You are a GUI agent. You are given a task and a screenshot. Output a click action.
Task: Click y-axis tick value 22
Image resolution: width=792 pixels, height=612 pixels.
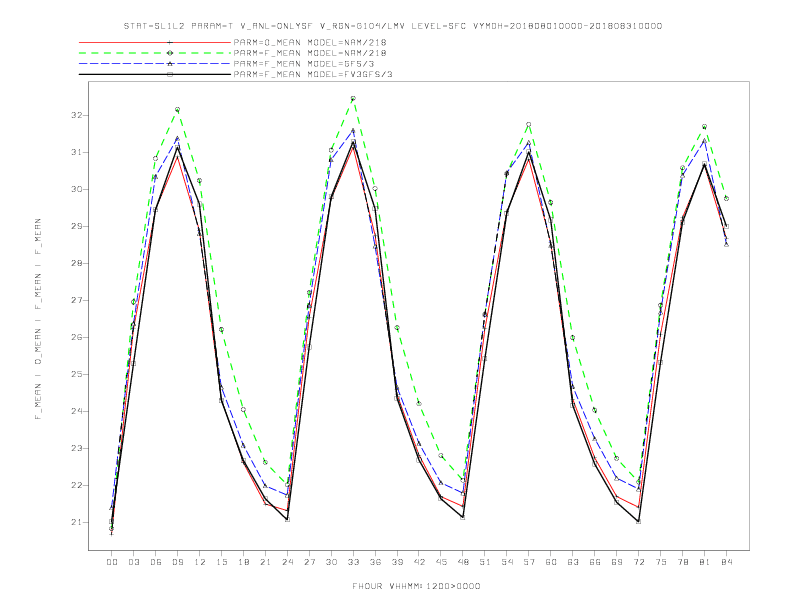pyautogui.click(x=77, y=485)
